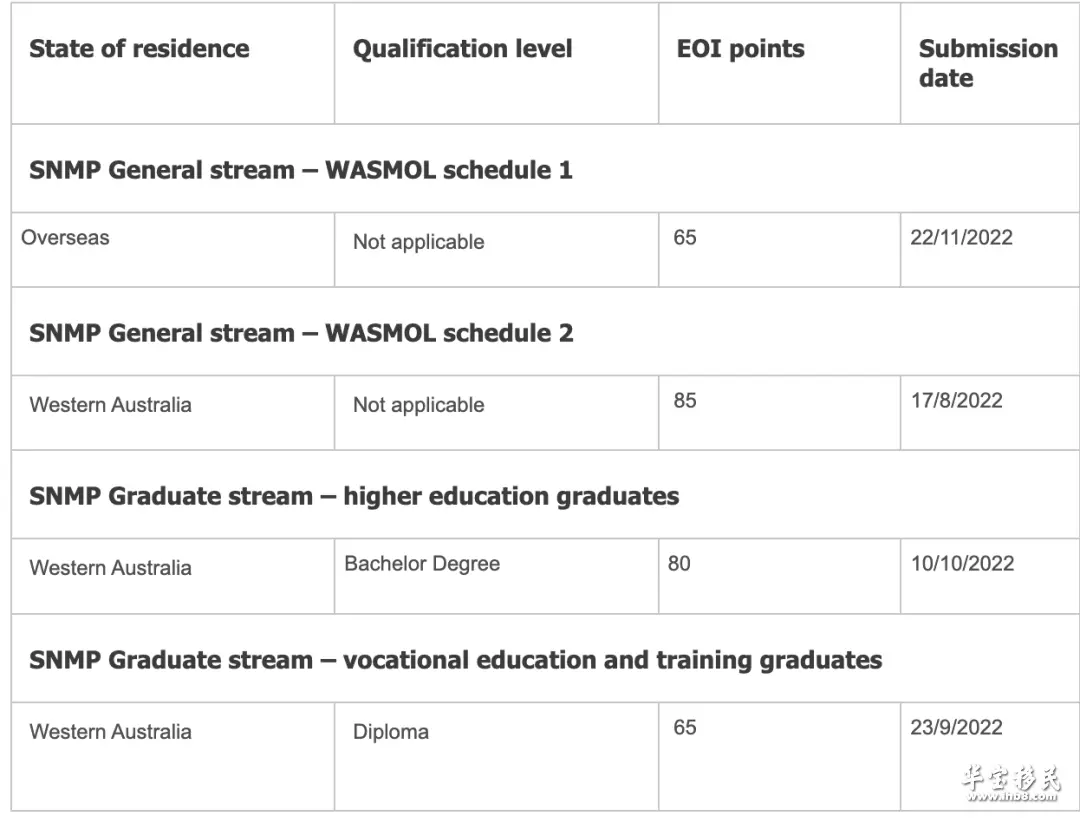
Task: Select the WASMOL schedule 1 section heading
Action: point(301,170)
